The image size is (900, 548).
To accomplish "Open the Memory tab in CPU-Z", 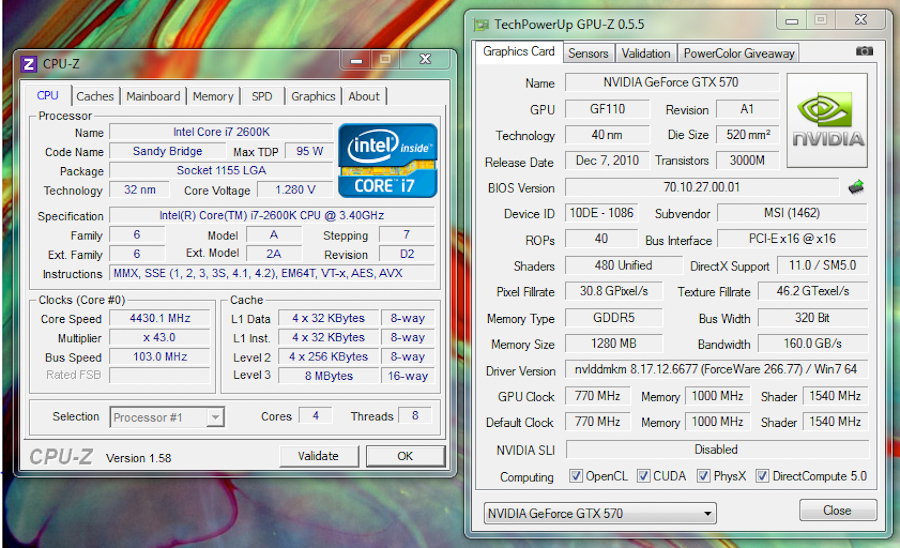I will [213, 96].
